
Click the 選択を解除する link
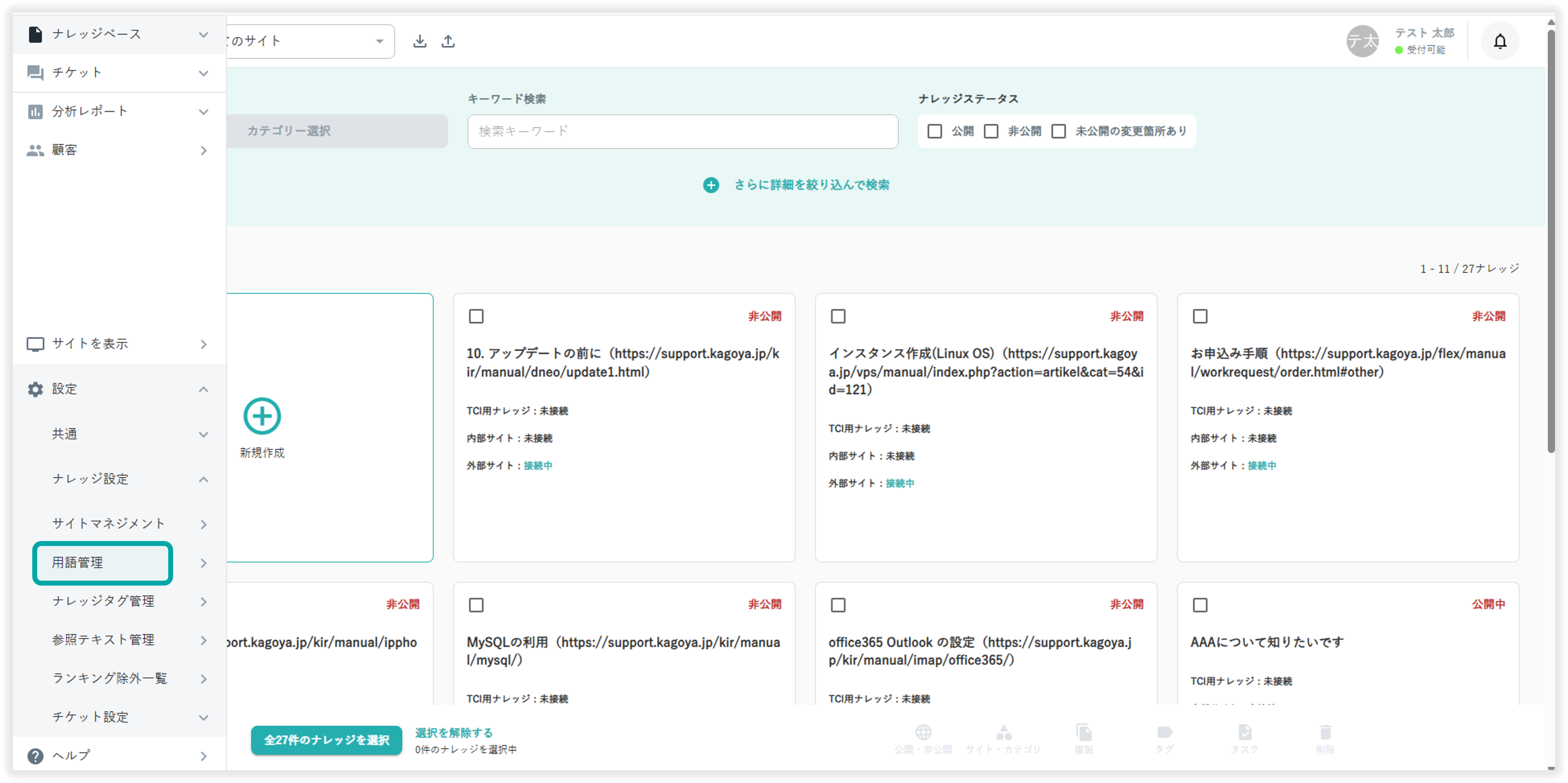(x=454, y=733)
